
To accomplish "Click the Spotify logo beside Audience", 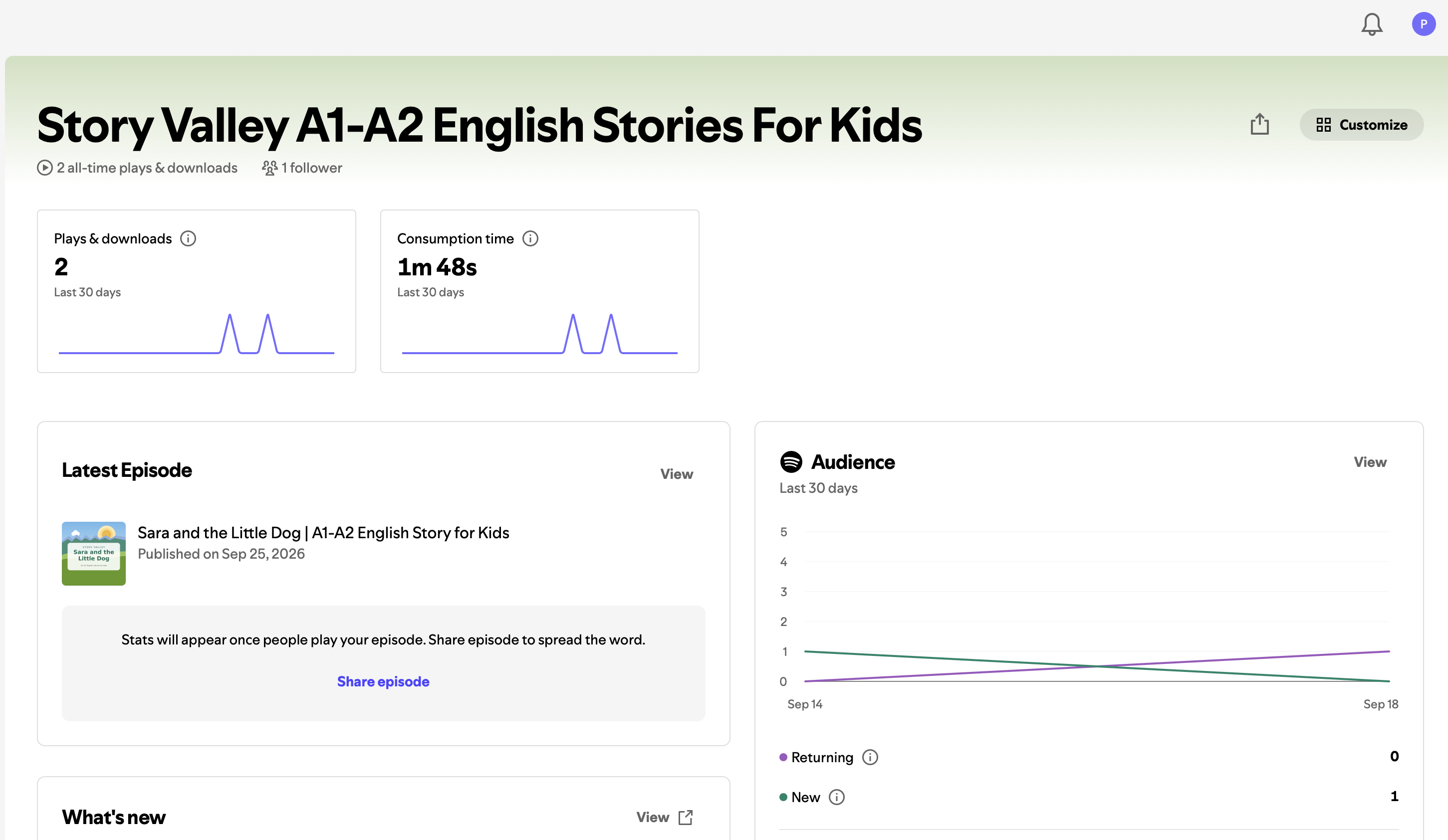I will tap(791, 462).
